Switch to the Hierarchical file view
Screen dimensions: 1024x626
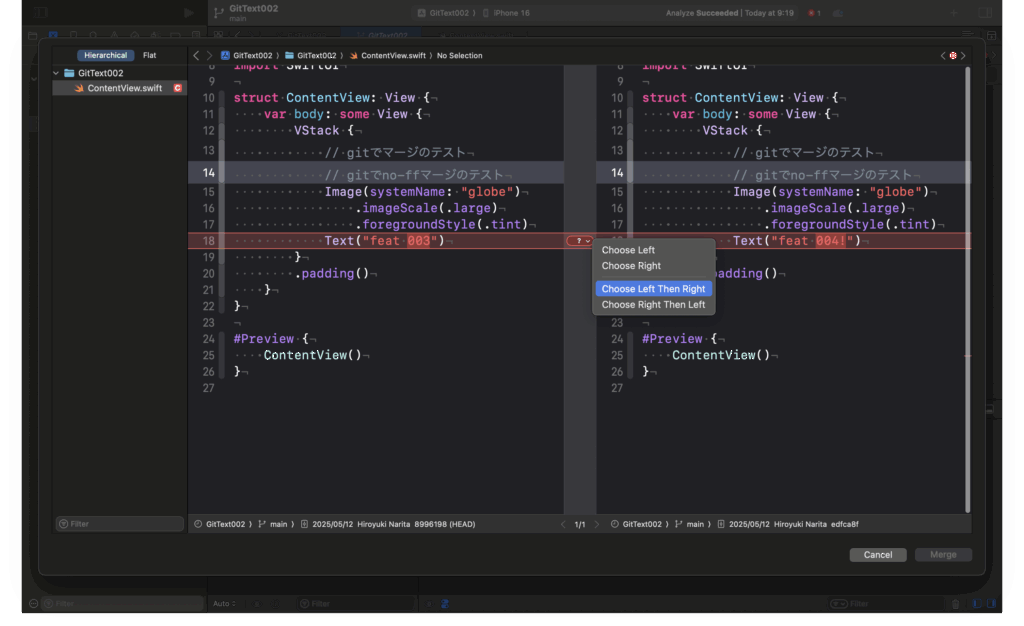pos(105,55)
